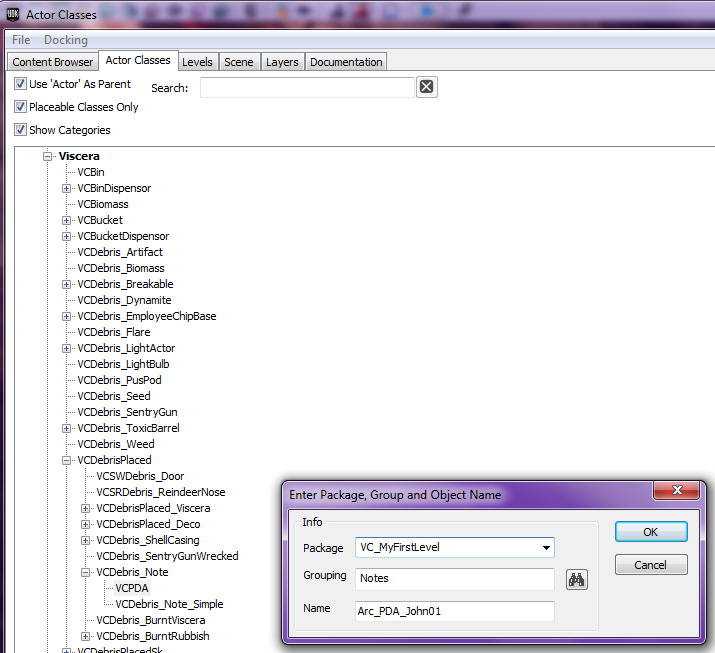Select VCDebris_Dynamite class
This screenshot has height=653, width=715.
click(124, 301)
